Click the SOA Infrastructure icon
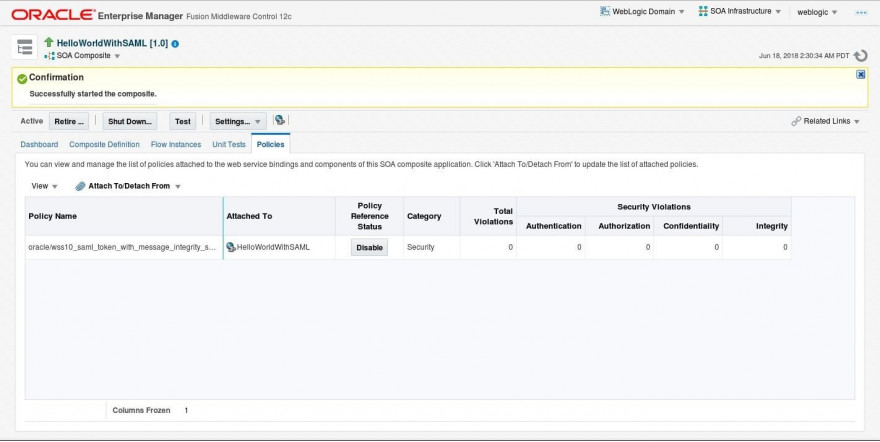Image resolution: width=880 pixels, height=442 pixels. [x=703, y=11]
